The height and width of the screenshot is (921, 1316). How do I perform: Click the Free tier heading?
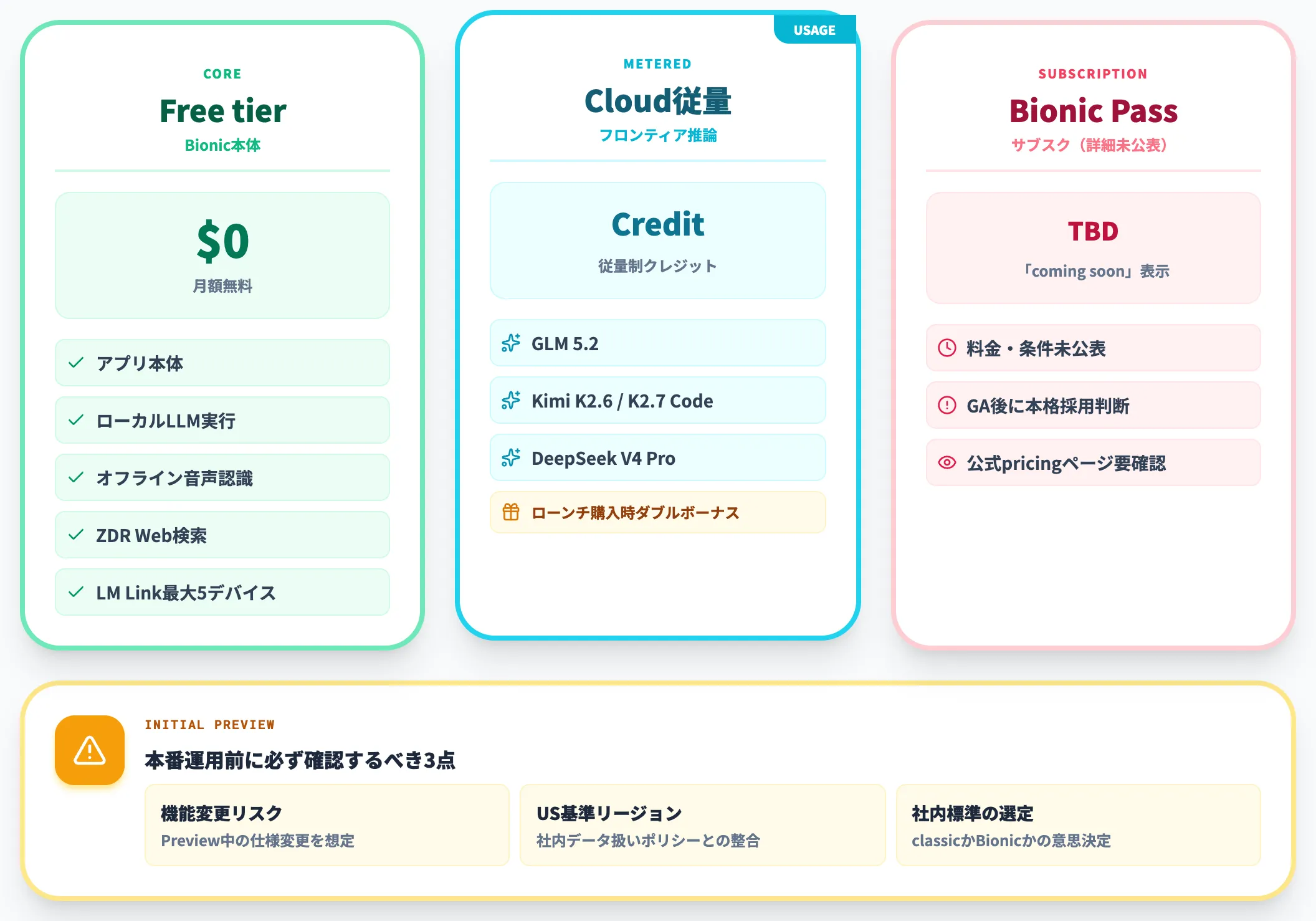(222, 111)
